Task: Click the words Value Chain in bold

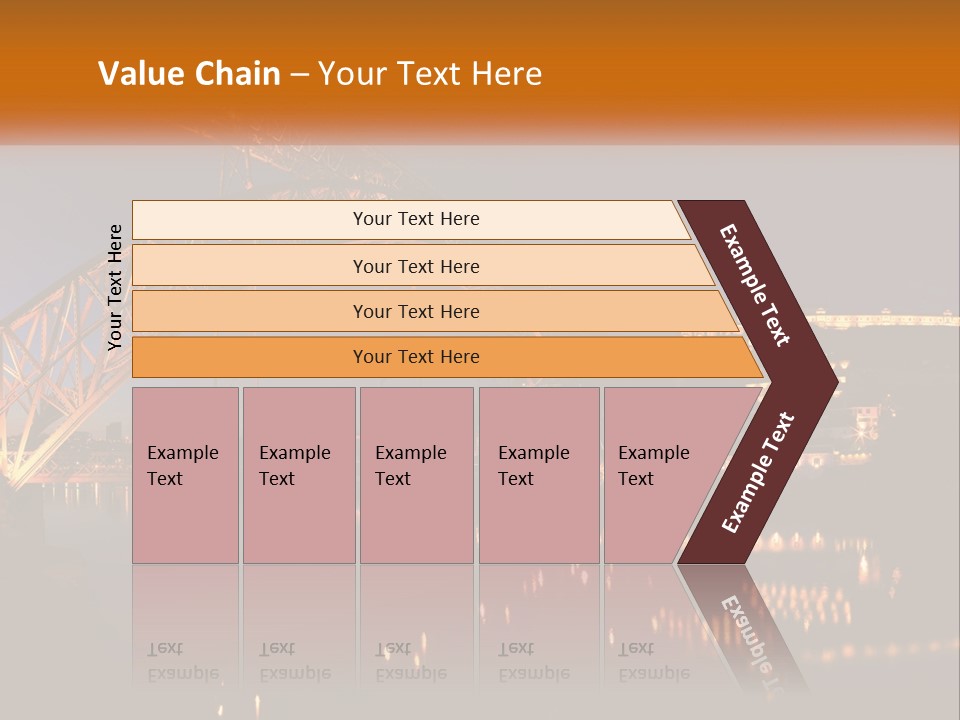Action: (x=189, y=73)
